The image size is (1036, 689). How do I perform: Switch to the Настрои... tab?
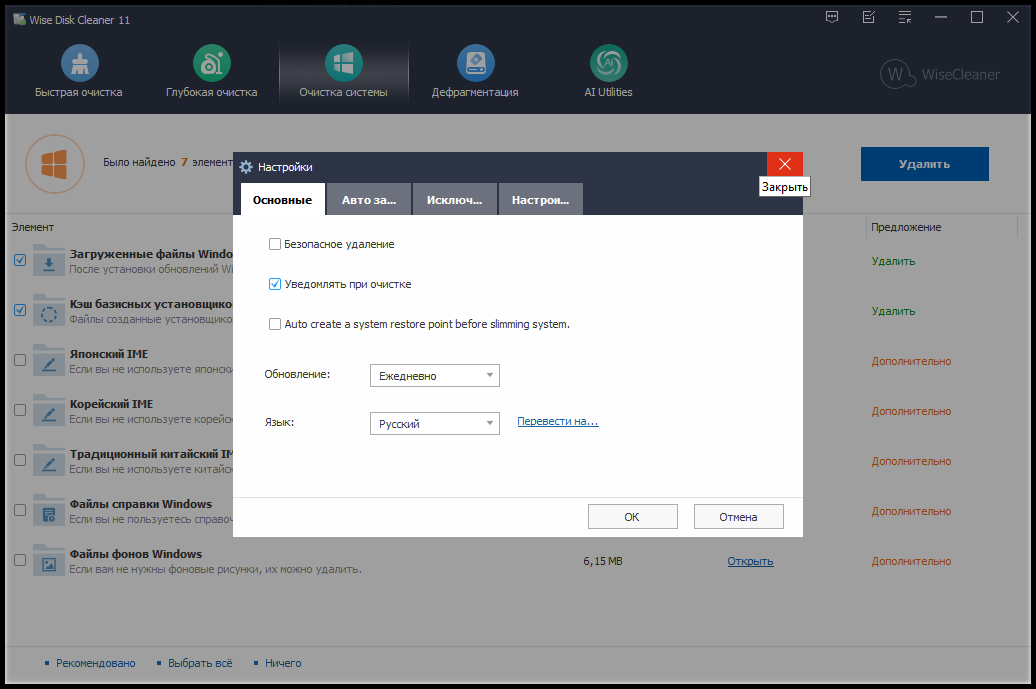(x=540, y=199)
